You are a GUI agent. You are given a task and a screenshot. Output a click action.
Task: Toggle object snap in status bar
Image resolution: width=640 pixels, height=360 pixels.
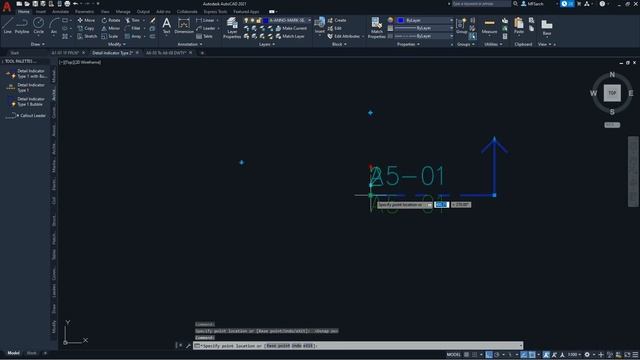532,355
